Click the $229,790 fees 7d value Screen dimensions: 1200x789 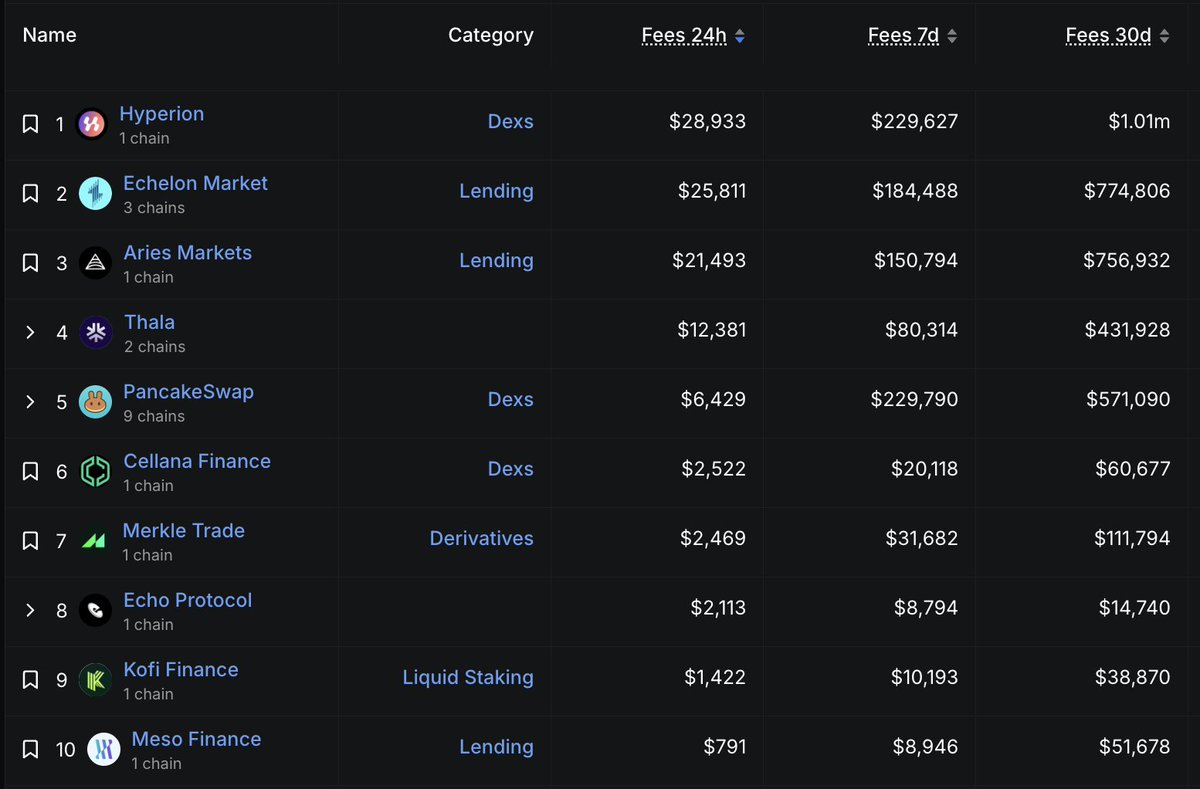pyautogui.click(x=915, y=399)
